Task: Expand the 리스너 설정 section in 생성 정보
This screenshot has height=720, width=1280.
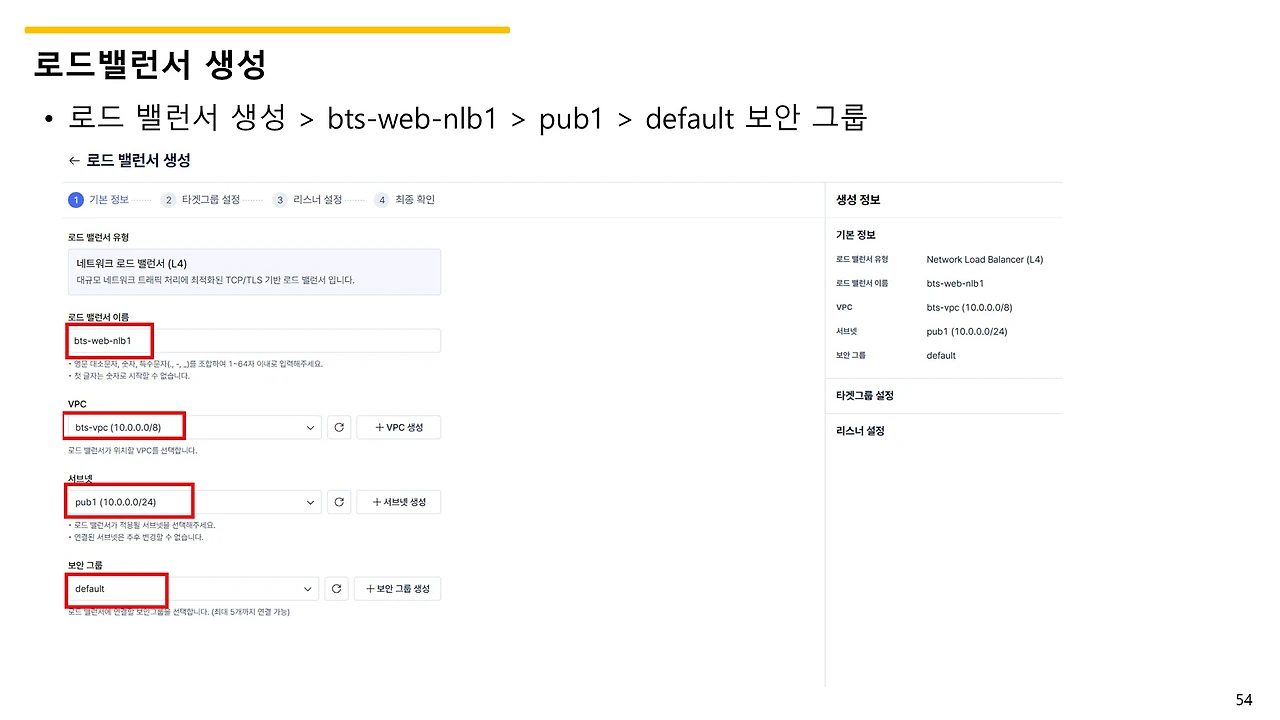Action: click(860, 432)
